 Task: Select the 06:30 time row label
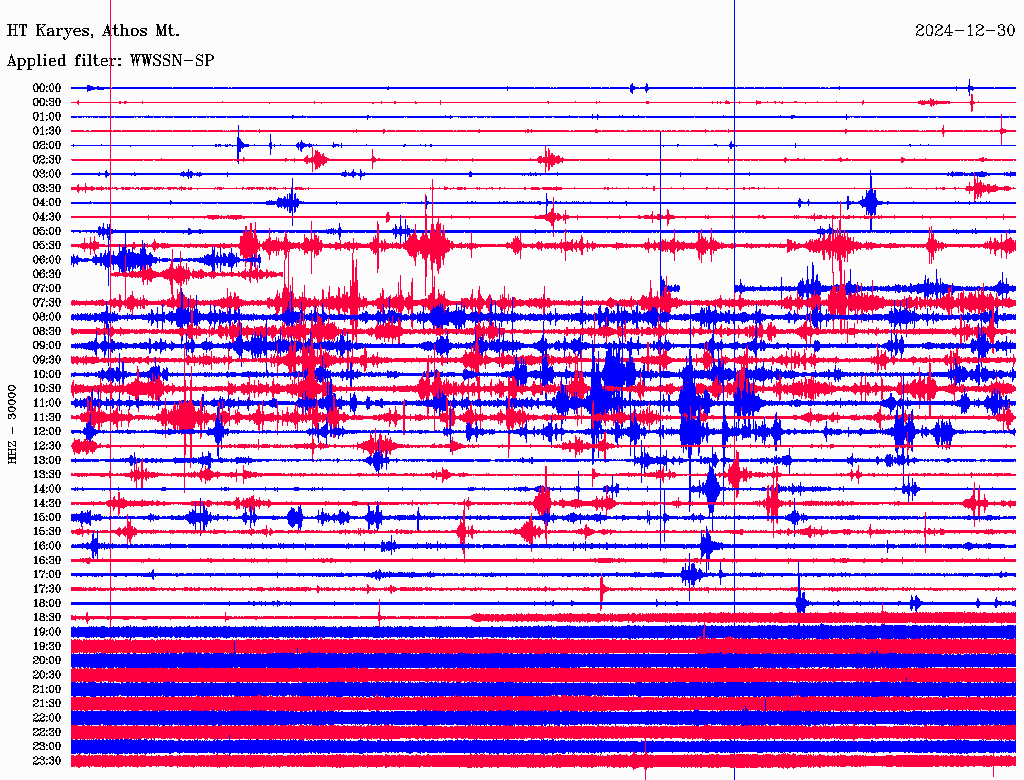point(47,274)
